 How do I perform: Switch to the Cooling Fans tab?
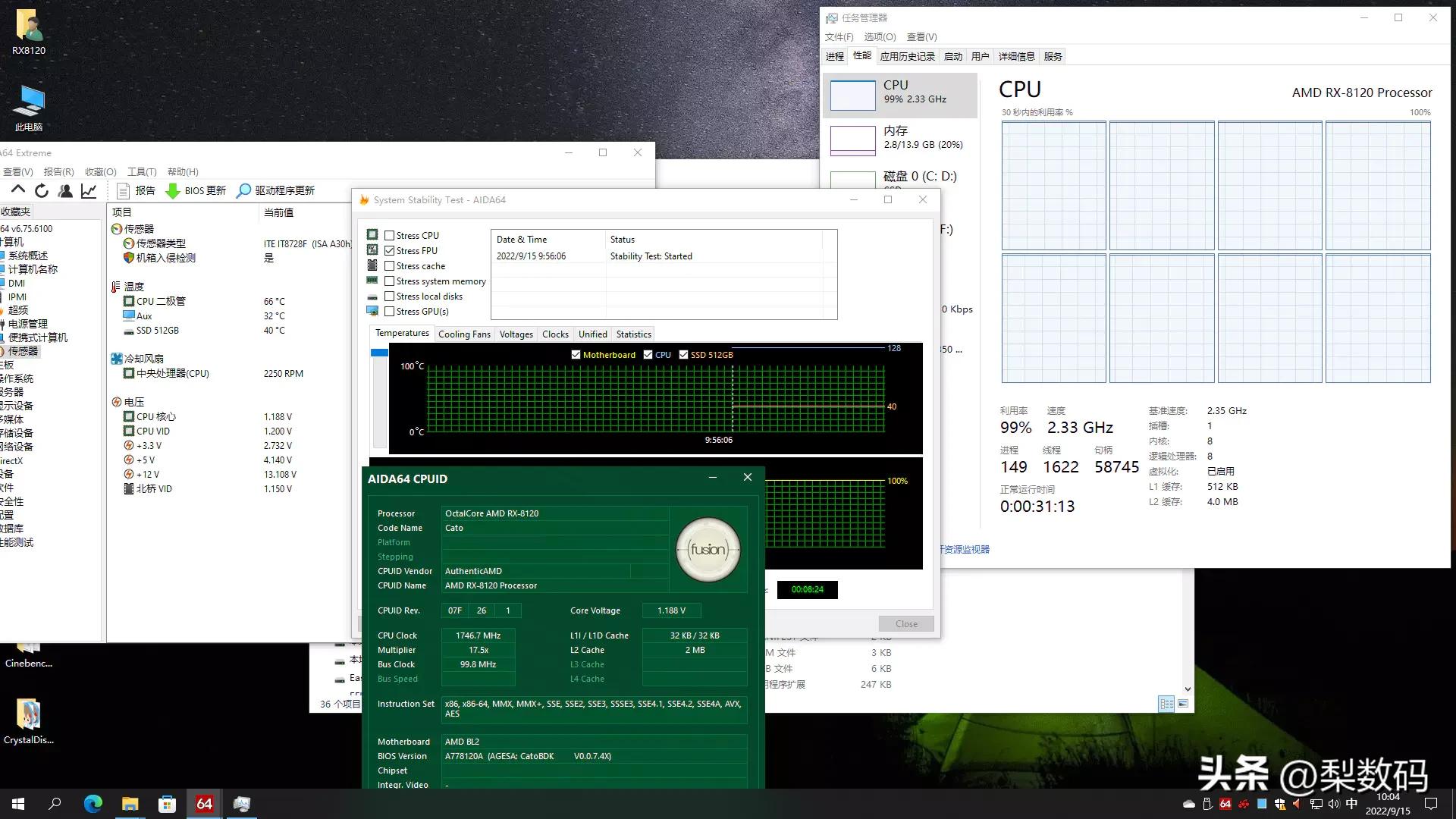click(x=464, y=334)
